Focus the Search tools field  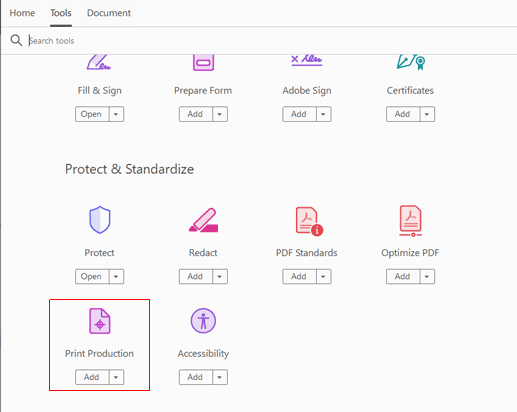pyautogui.click(x=267, y=41)
